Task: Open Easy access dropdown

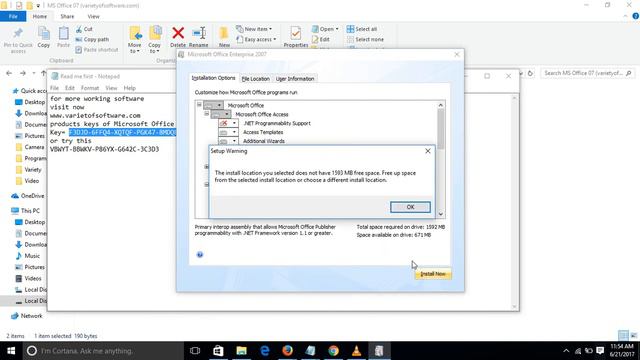Action: (256, 40)
